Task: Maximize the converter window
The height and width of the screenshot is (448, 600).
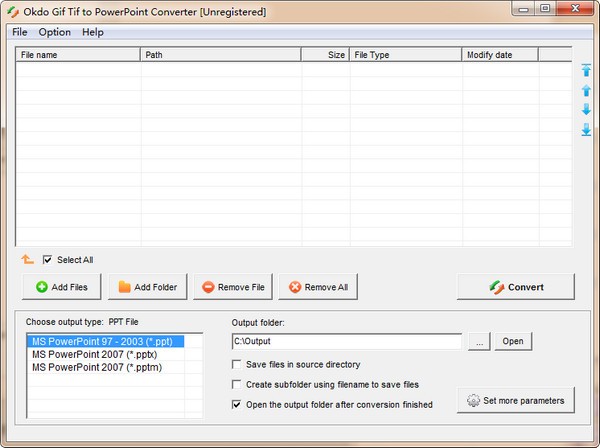Action: click(545, 8)
